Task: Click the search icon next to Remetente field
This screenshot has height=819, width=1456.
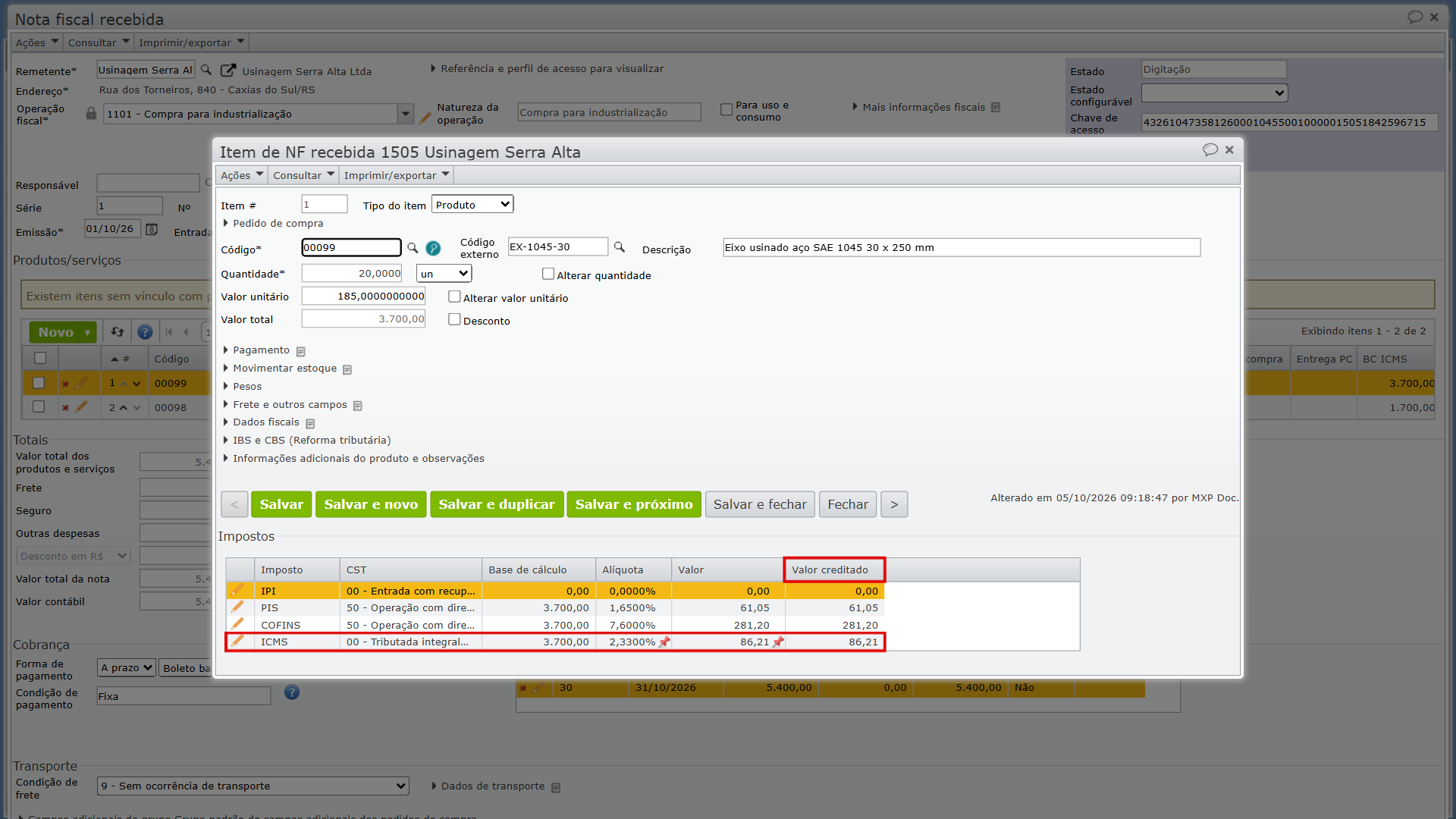Action: click(206, 70)
